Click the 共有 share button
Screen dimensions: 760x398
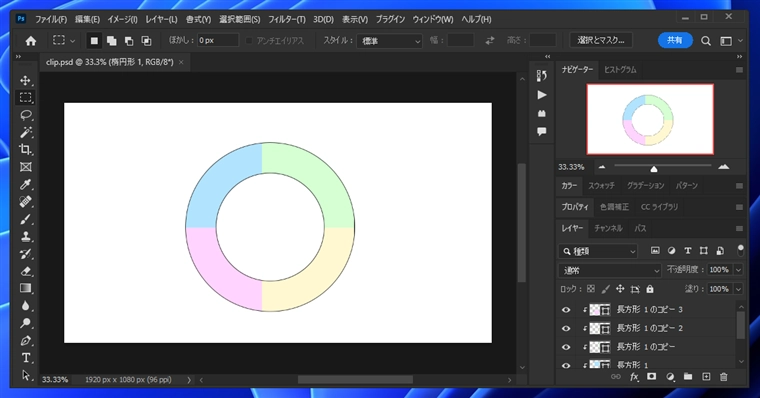pos(675,41)
